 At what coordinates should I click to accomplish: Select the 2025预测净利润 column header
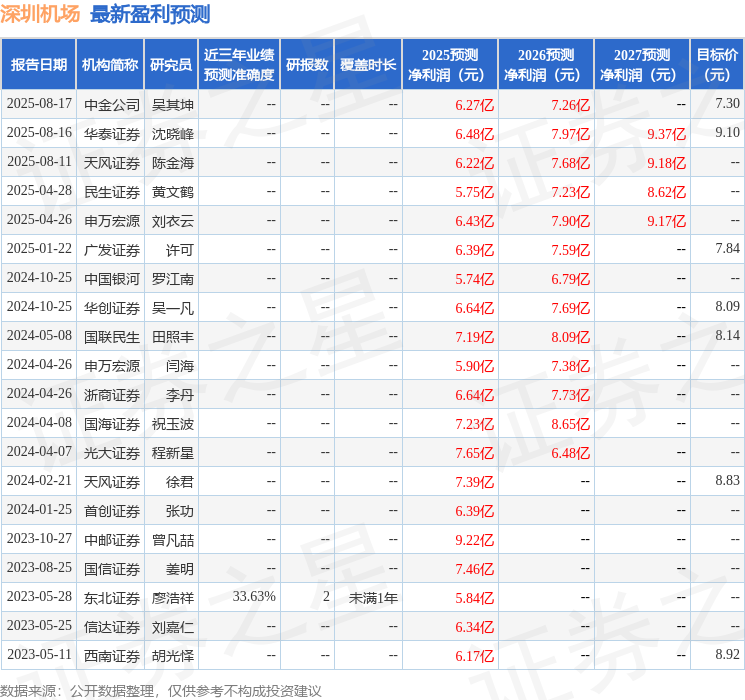(449, 65)
